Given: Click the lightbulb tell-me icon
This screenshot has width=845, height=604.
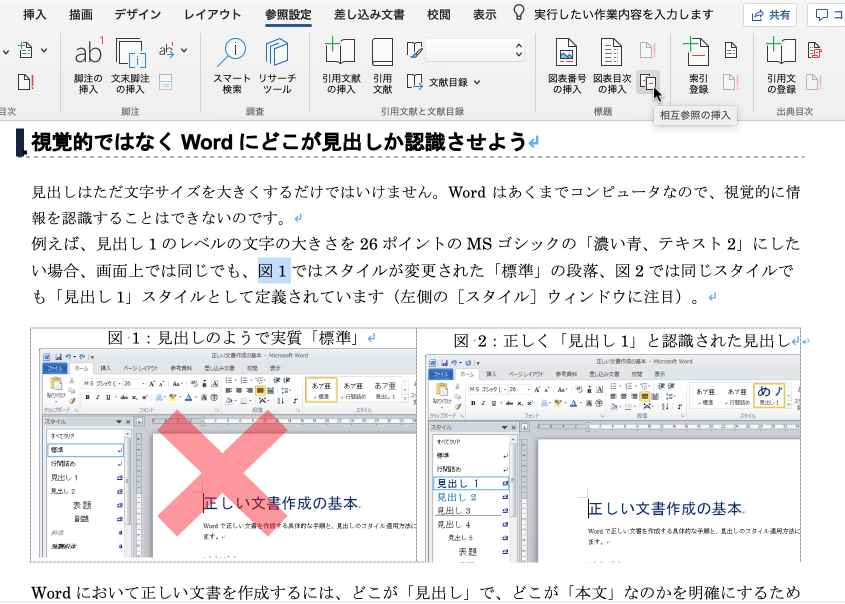Looking at the screenshot, I should point(518,13).
